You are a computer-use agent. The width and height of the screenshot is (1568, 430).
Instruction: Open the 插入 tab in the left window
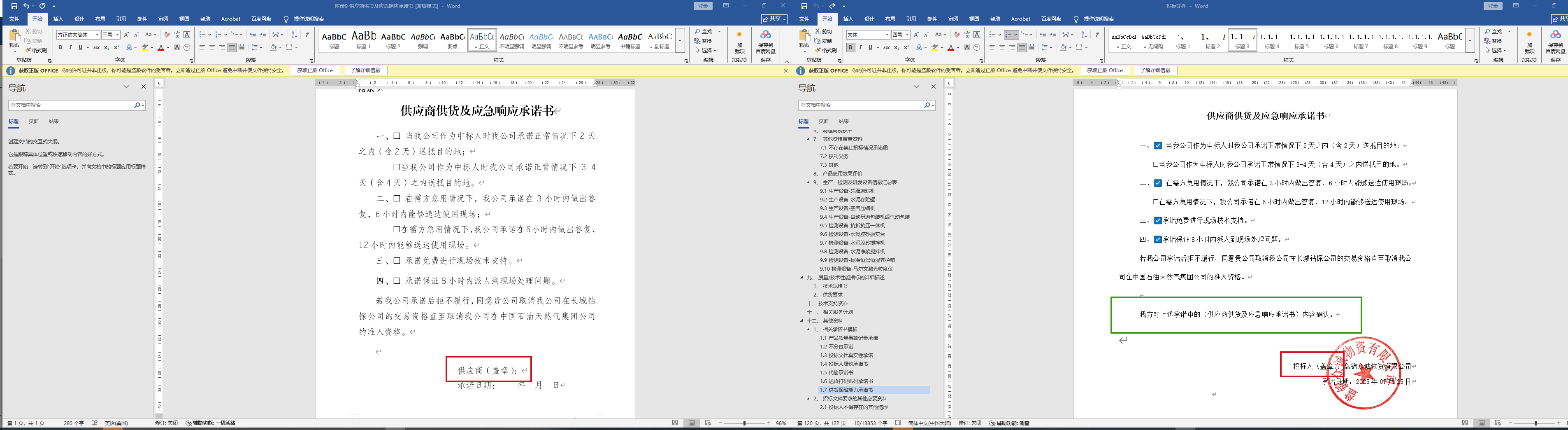click(58, 19)
